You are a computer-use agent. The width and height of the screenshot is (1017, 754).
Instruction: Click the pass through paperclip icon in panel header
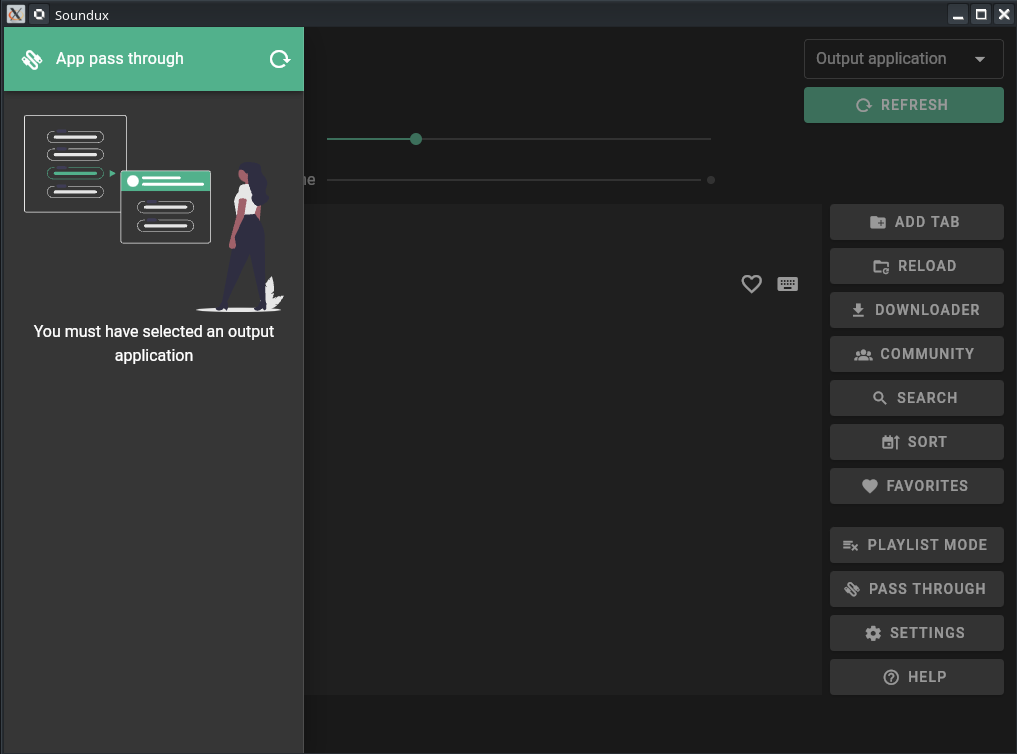pyautogui.click(x=32, y=59)
